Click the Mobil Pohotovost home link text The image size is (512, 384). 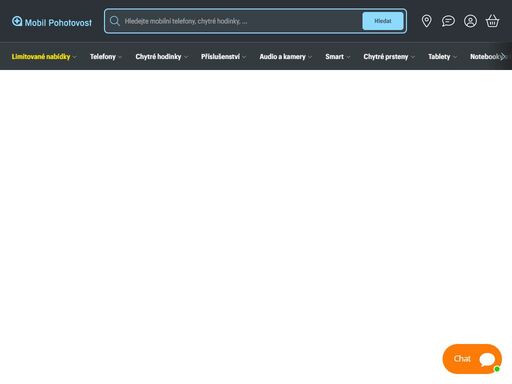coord(58,23)
